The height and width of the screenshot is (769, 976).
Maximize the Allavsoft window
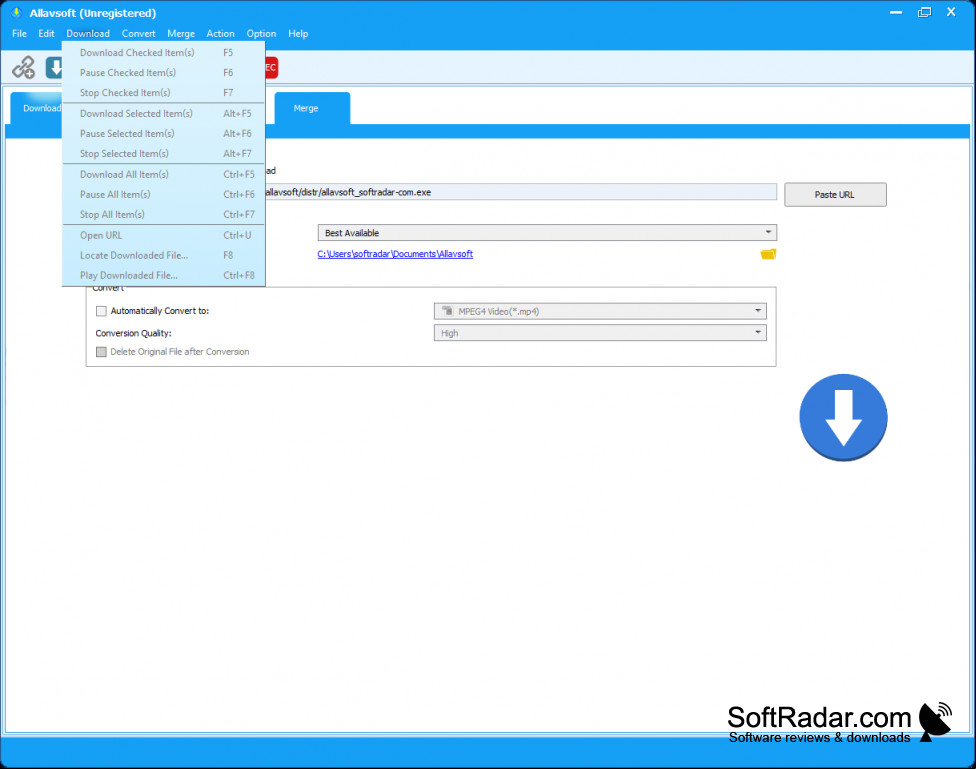click(924, 12)
